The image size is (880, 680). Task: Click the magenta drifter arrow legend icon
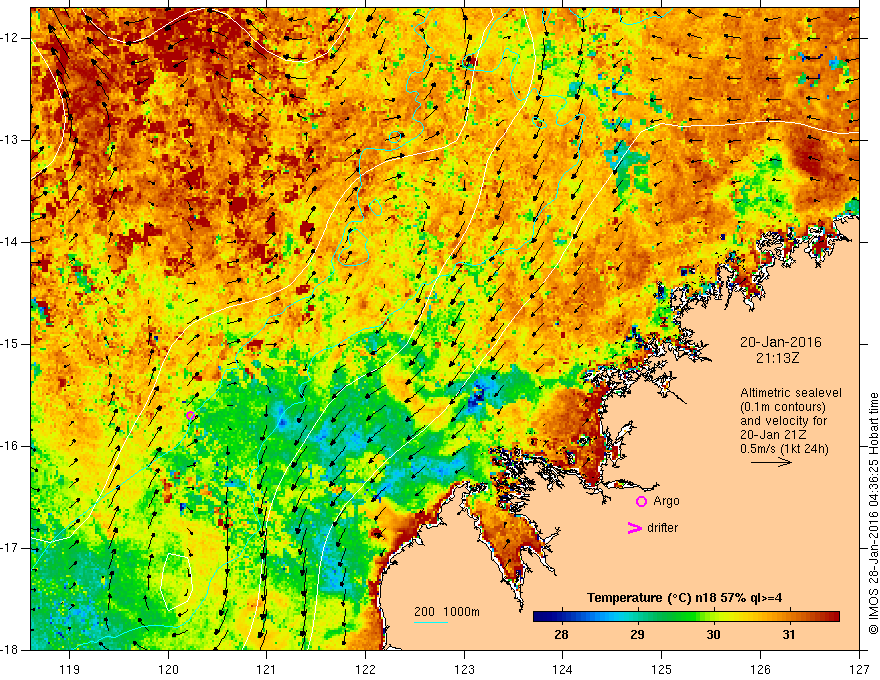[x=634, y=528]
